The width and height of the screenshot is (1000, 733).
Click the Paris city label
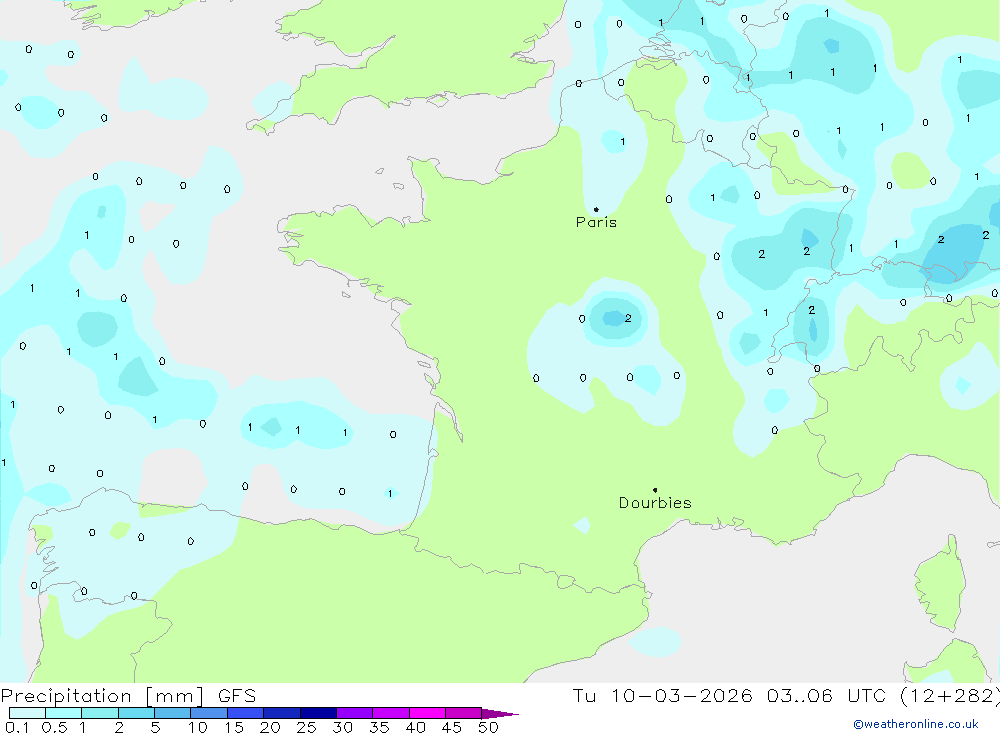point(596,222)
